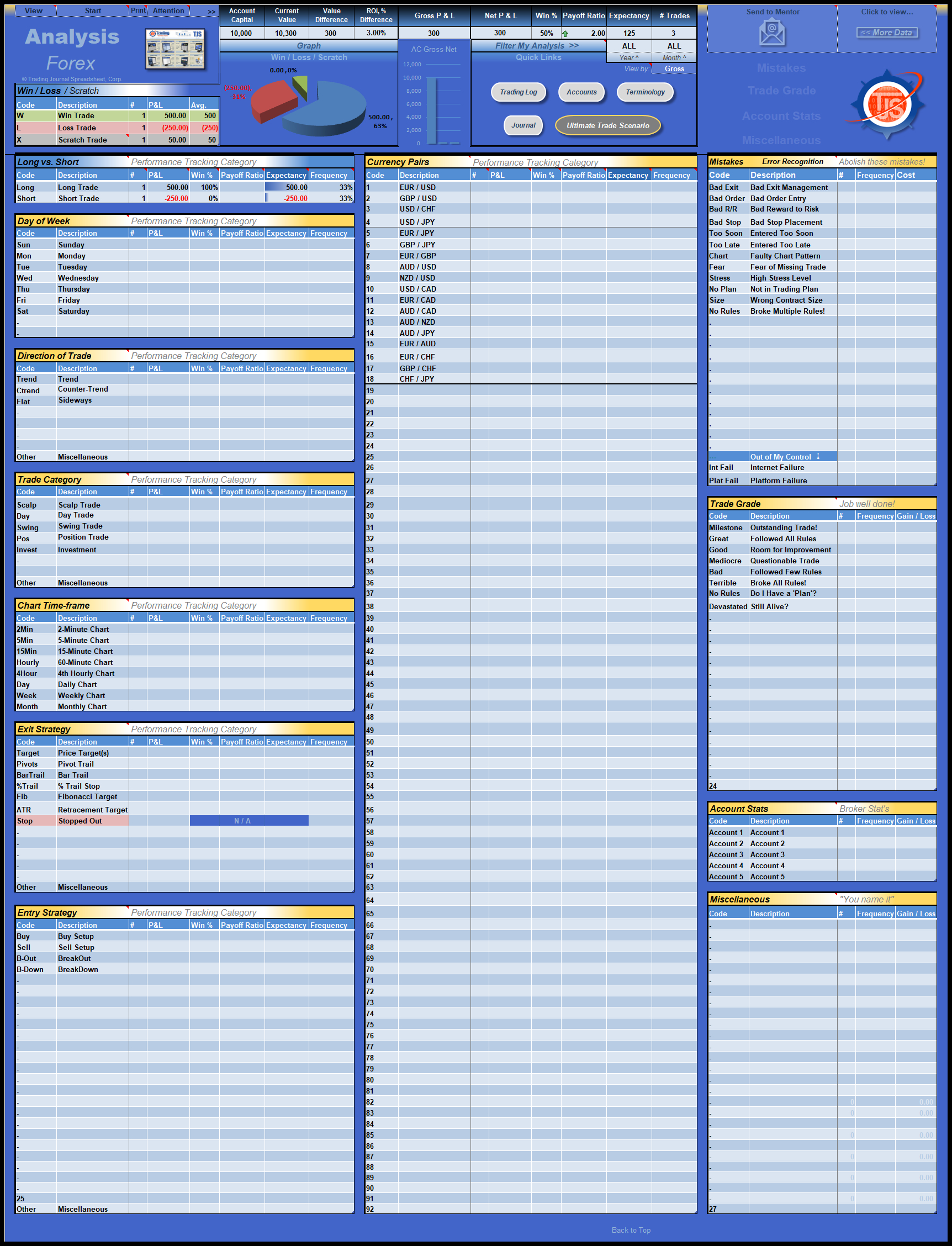Select the BreakOut entry strategy row
Image resolution: width=952 pixels, height=1246 pixels.
[x=185, y=958]
